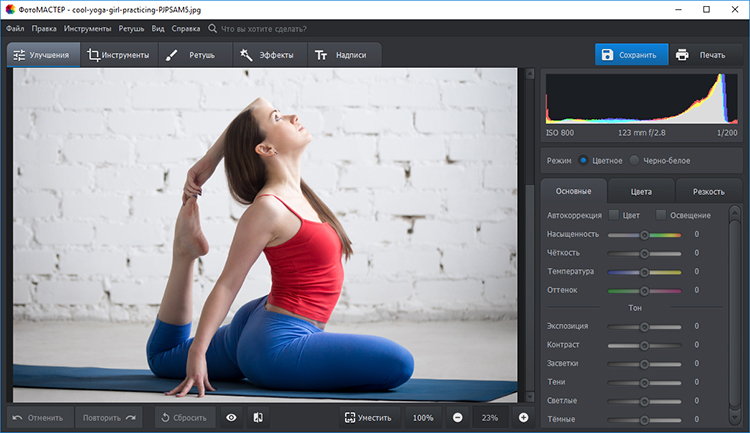Click the eye preview original icon
The image size is (750, 433).
[x=231, y=417]
